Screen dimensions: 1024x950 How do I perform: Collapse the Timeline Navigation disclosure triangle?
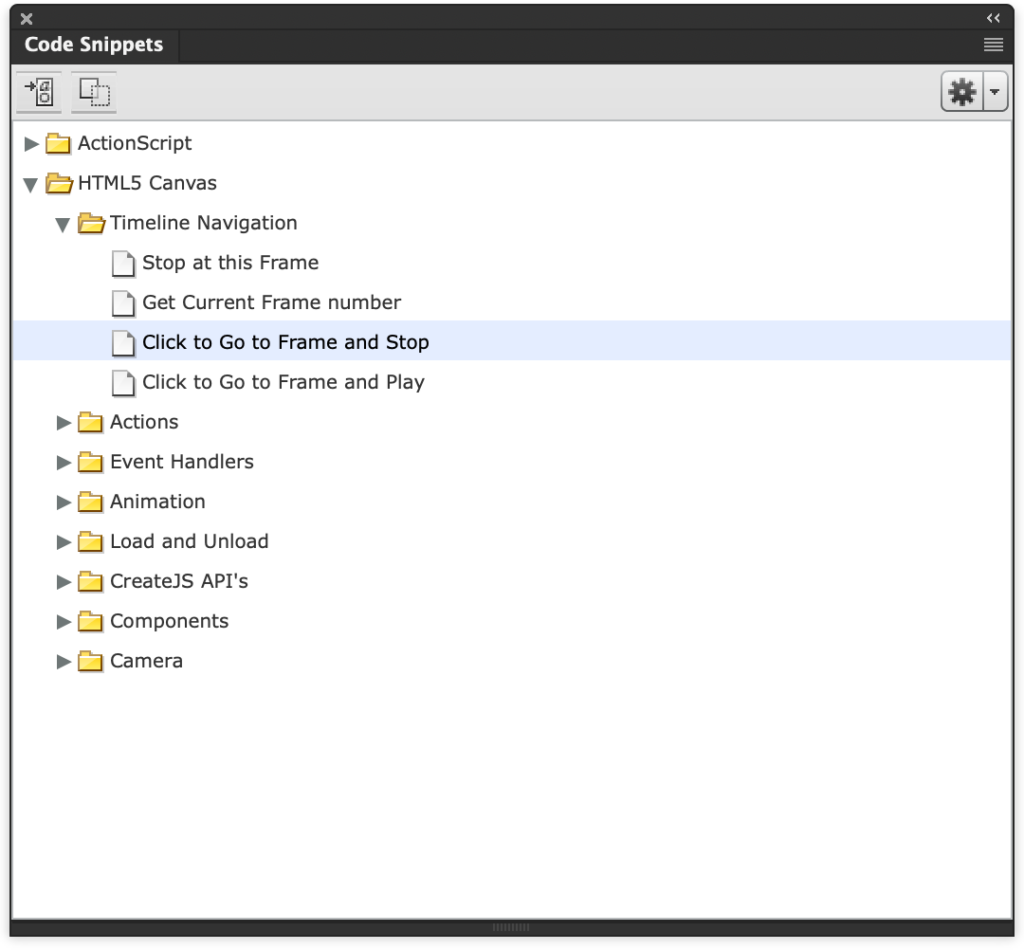(x=63, y=224)
